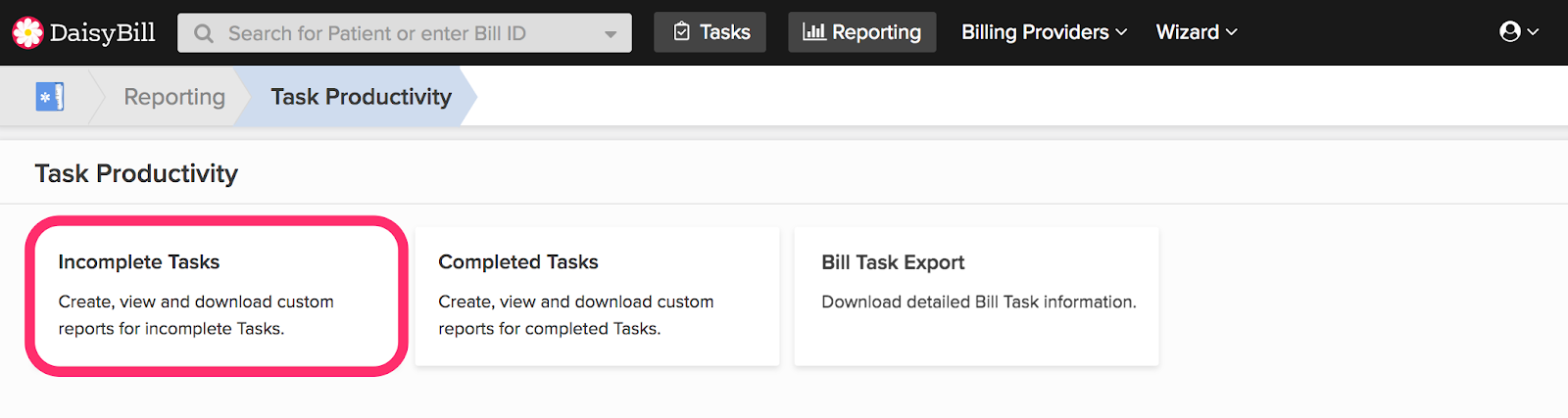Click the clipboard icon on Tasks button
The height and width of the screenshot is (418, 1568).
682,32
